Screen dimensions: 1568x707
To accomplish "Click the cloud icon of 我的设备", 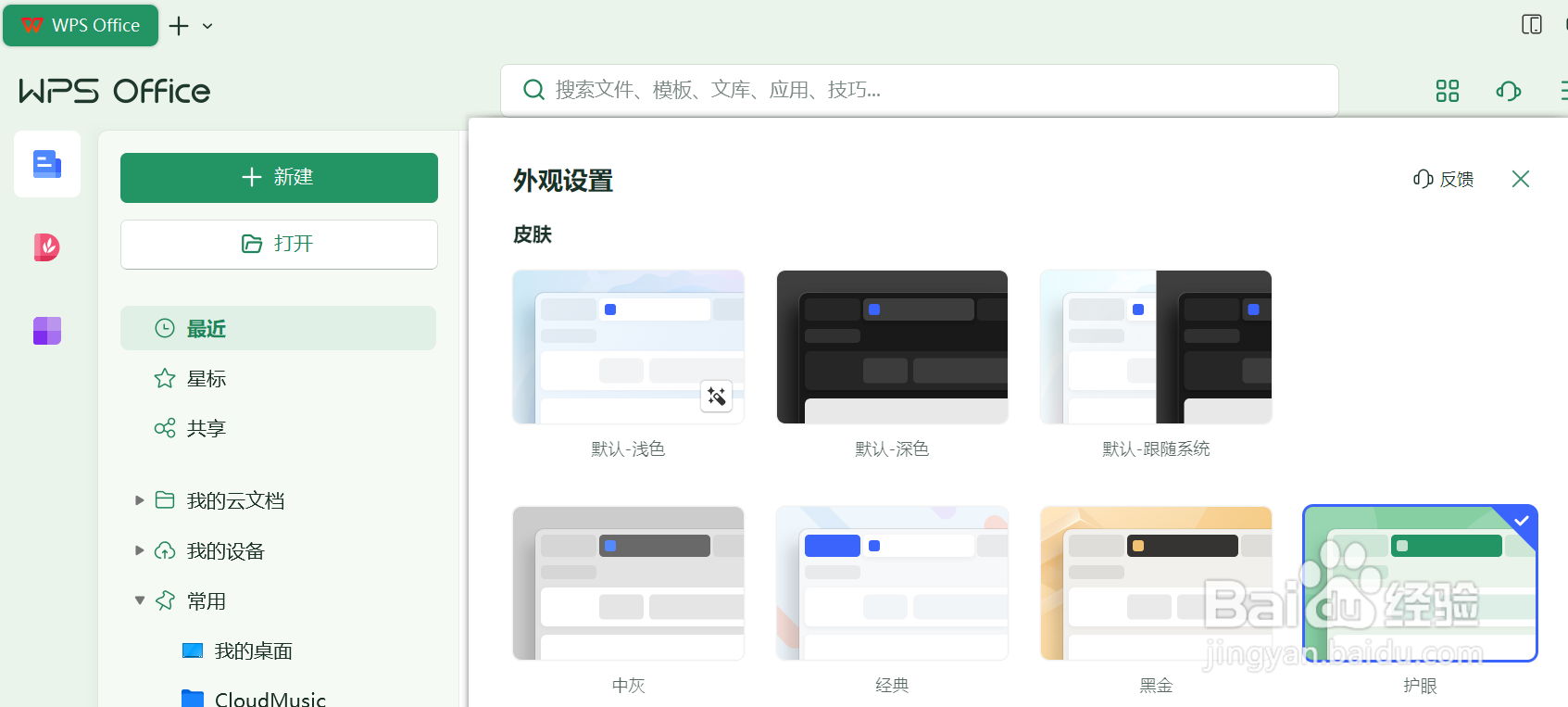I will pos(165,550).
